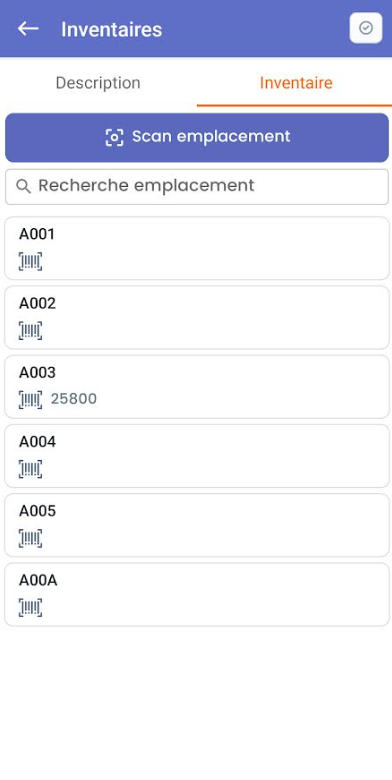Click the barcode icon under A005

[30, 538]
